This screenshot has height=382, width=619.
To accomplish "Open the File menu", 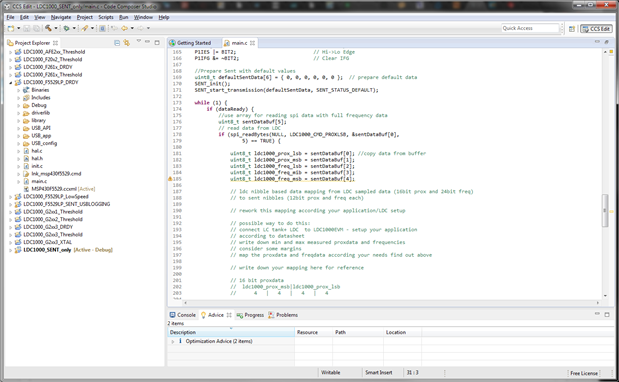I will click(x=11, y=17).
